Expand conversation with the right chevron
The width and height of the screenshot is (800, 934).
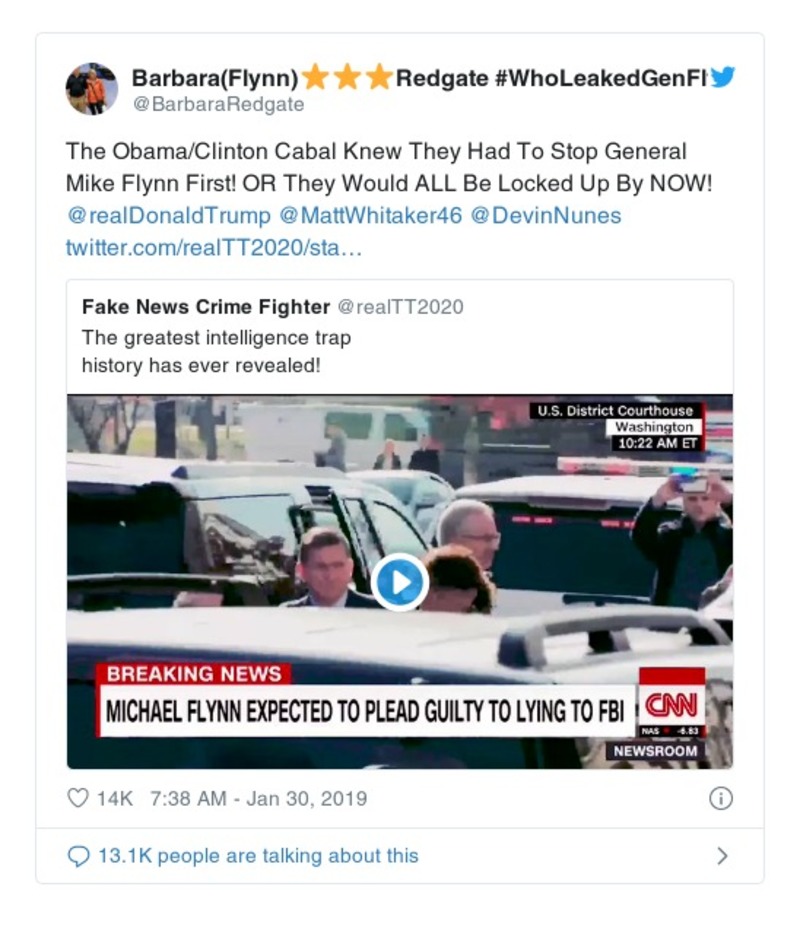pos(722,856)
